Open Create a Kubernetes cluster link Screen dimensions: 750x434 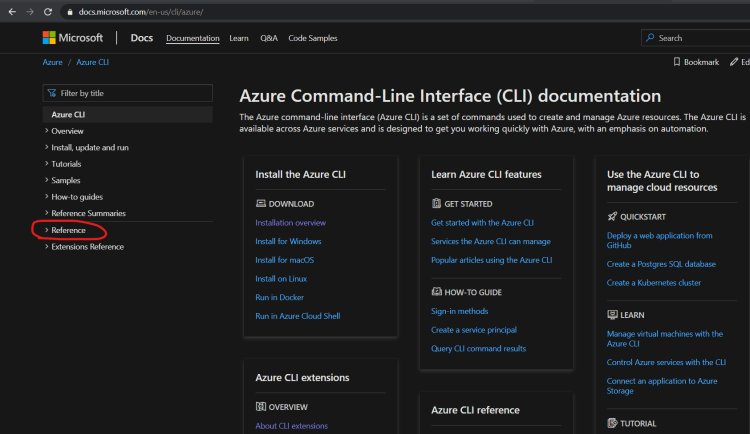click(x=654, y=283)
